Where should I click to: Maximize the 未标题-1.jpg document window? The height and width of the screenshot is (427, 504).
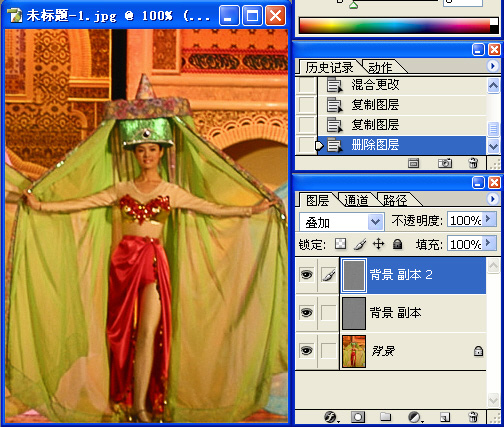(252, 16)
